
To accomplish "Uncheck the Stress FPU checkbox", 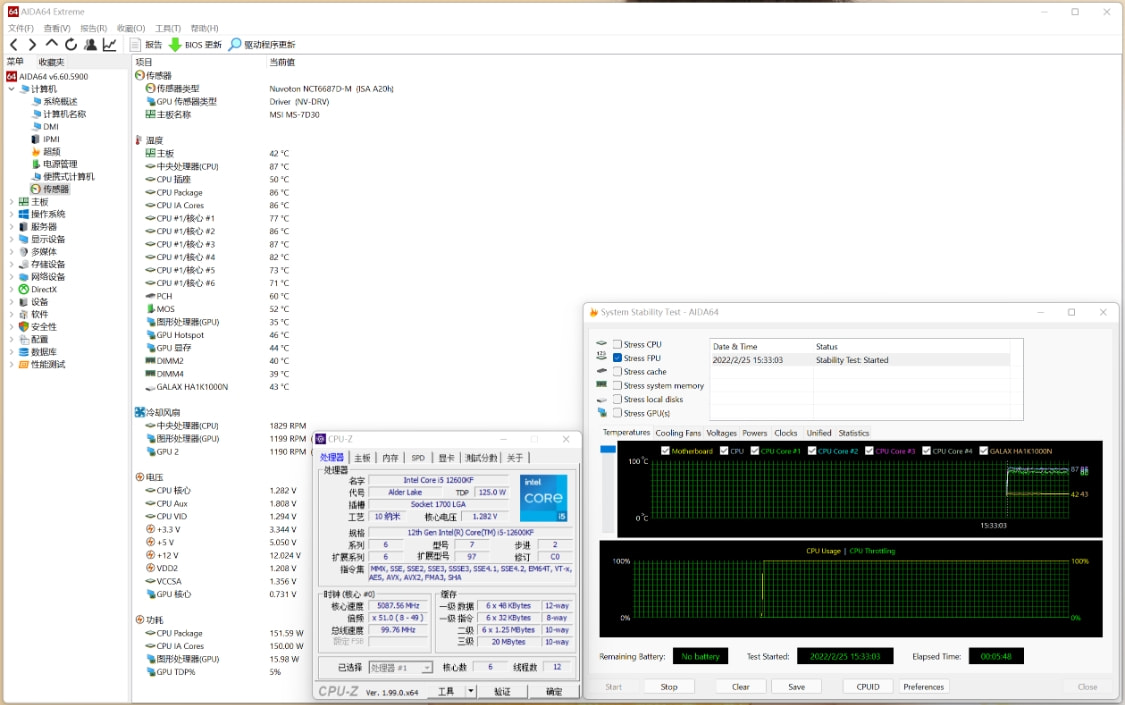I will [x=617, y=358].
